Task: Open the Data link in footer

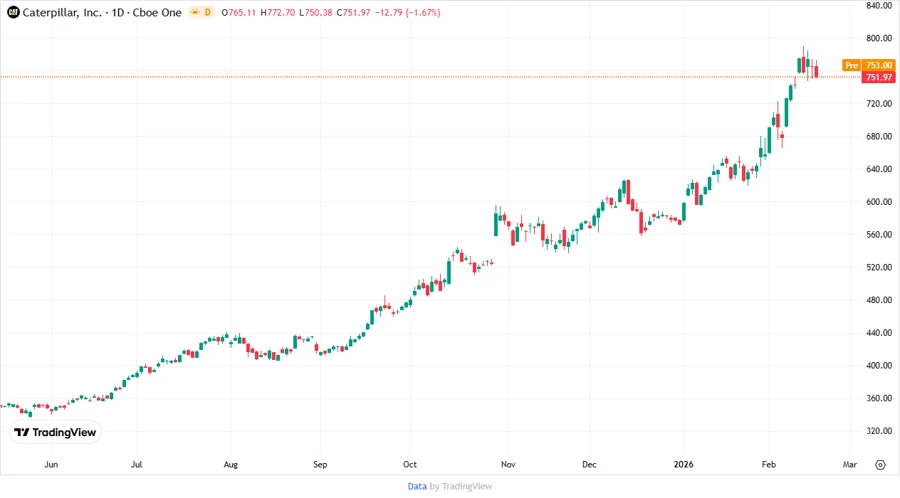Action: click(x=417, y=486)
